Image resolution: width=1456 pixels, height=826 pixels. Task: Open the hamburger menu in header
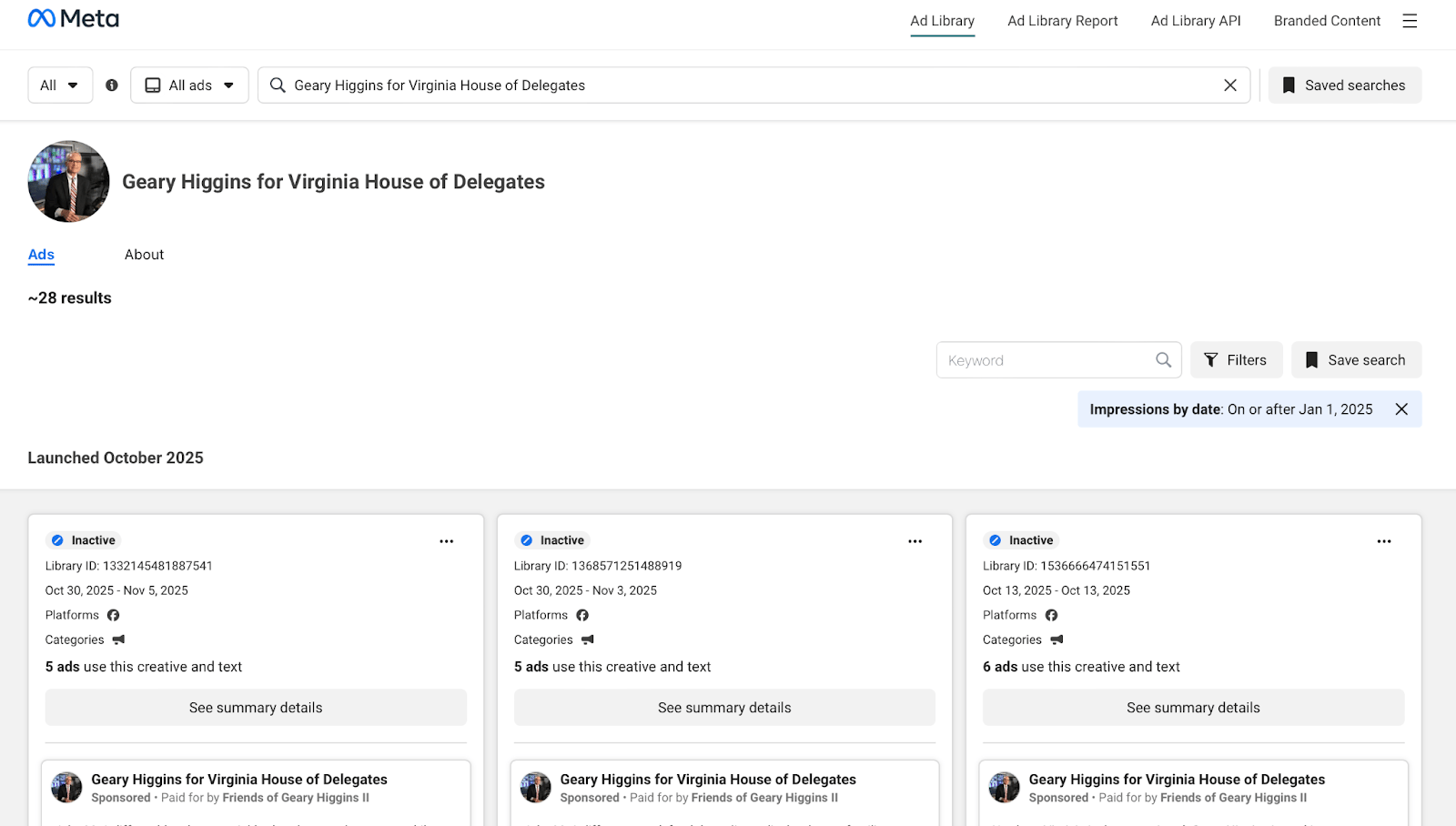[x=1410, y=21]
